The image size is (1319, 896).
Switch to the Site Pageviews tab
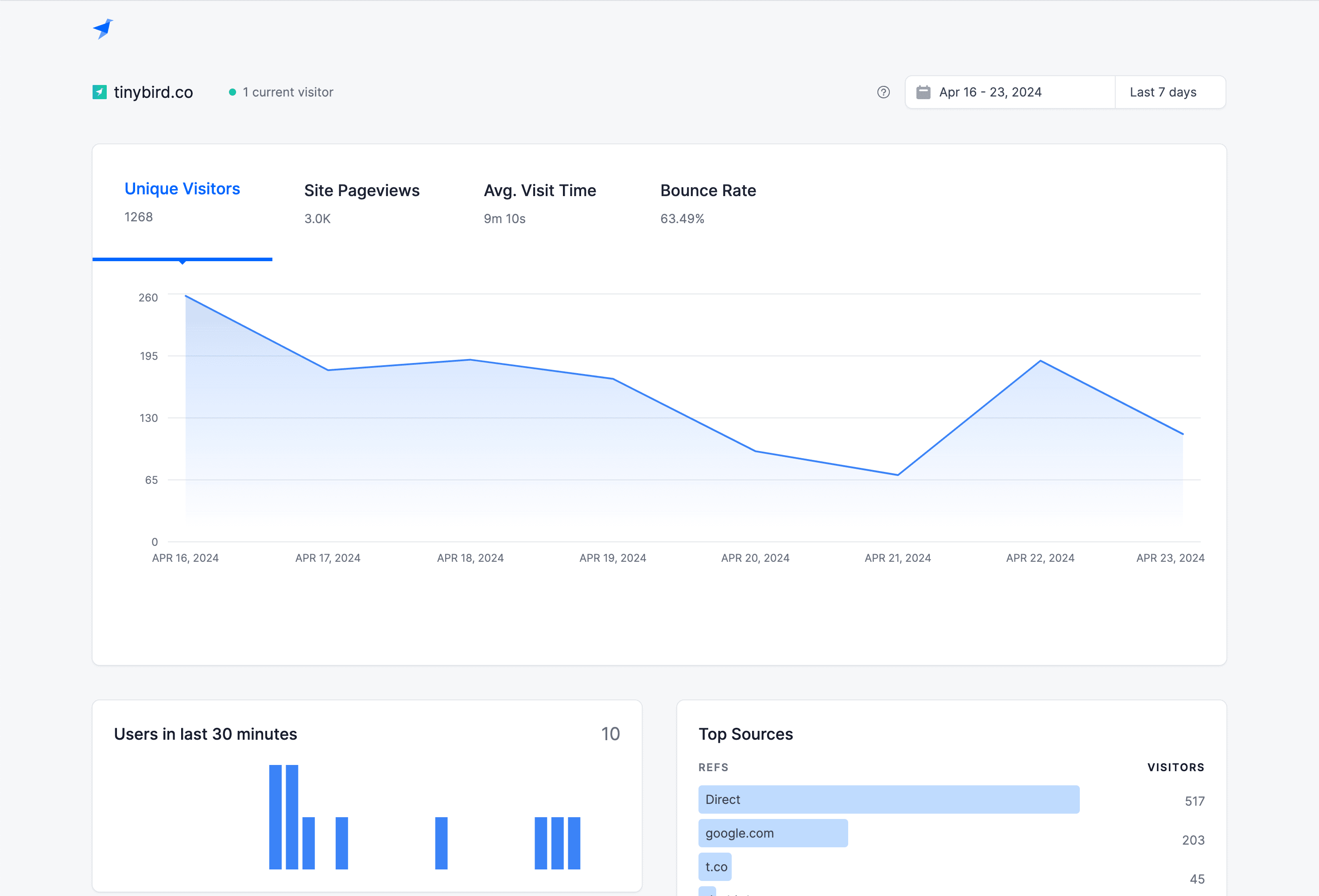(361, 203)
